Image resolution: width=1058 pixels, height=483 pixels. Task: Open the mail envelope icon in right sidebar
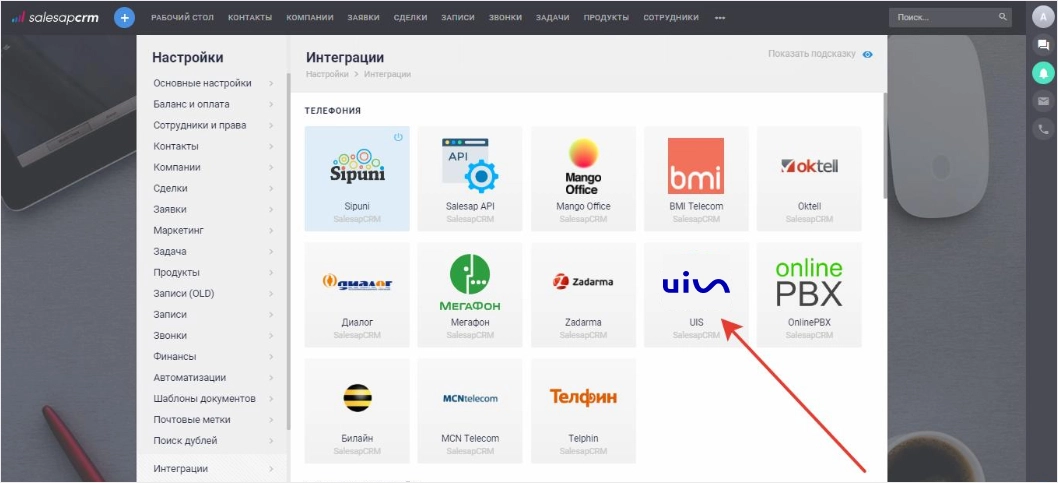pyautogui.click(x=1043, y=101)
